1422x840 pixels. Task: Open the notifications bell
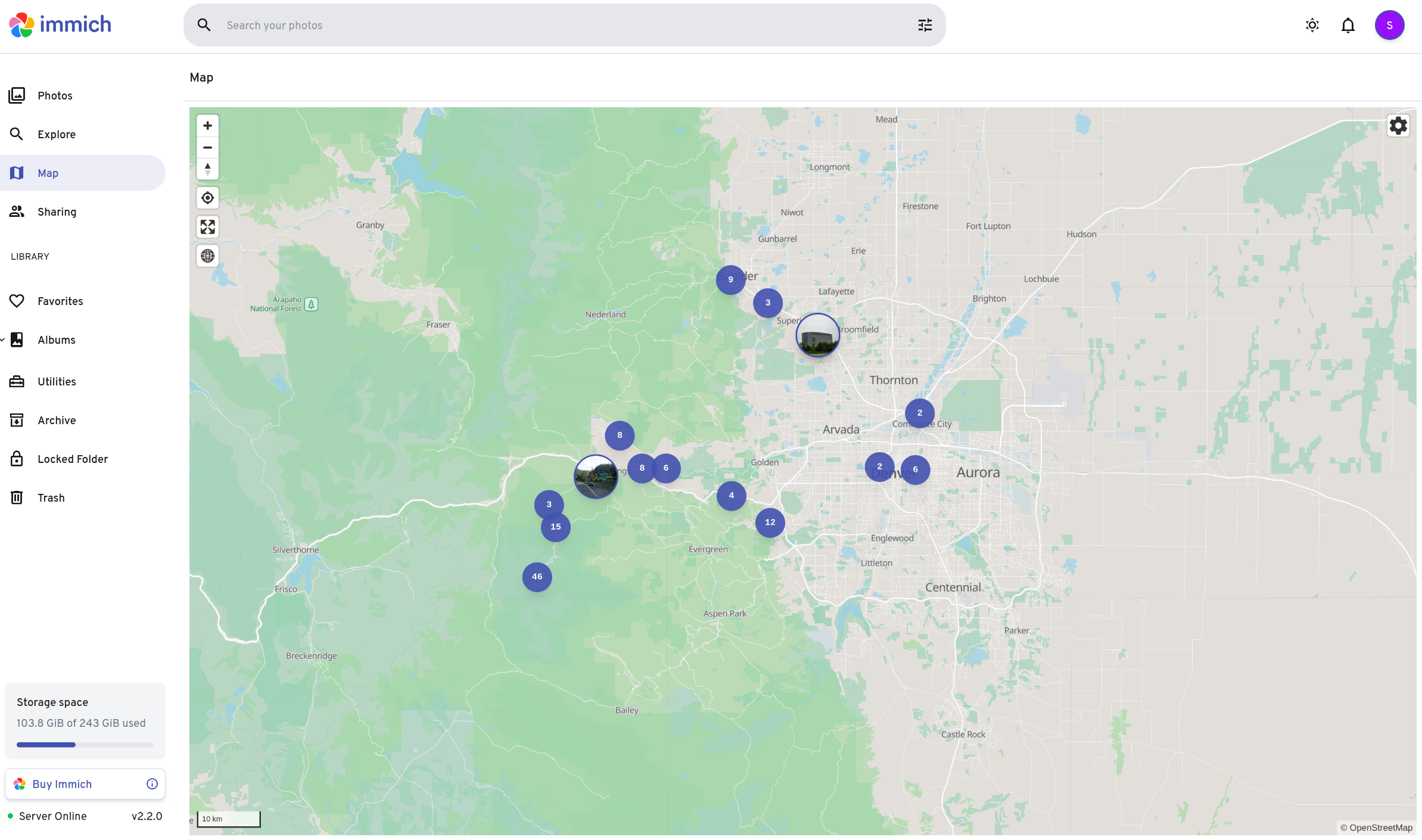(x=1348, y=26)
